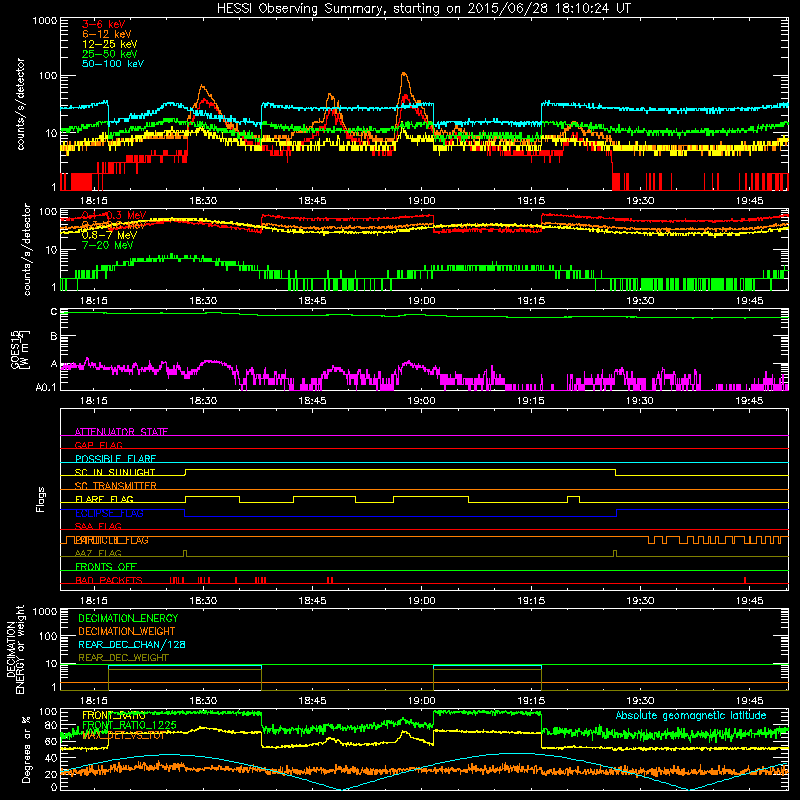Click the 7-20 MeV legend label

[108, 245]
